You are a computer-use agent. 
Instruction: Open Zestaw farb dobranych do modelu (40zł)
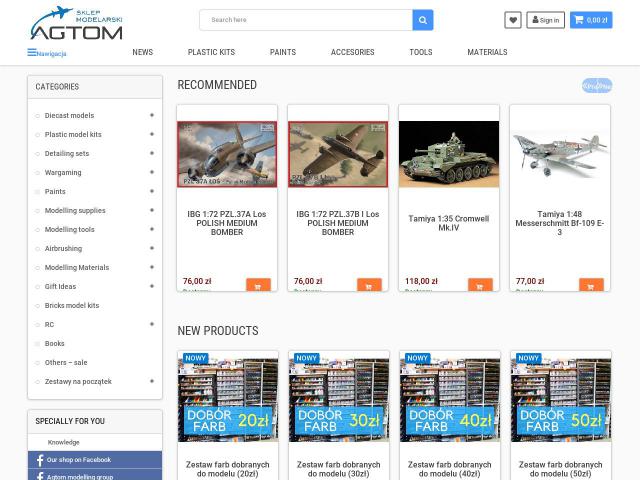tap(450, 469)
